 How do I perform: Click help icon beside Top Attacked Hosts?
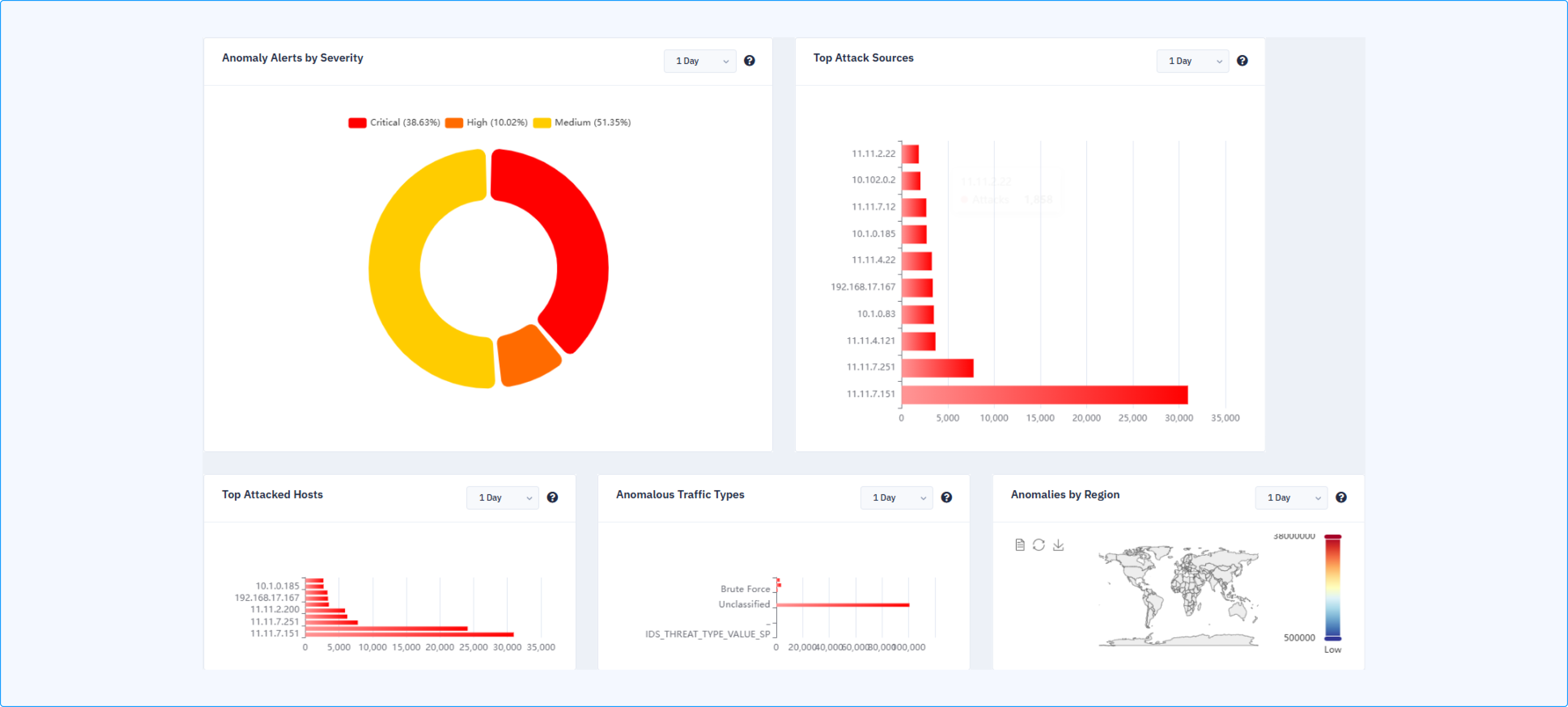(552, 497)
